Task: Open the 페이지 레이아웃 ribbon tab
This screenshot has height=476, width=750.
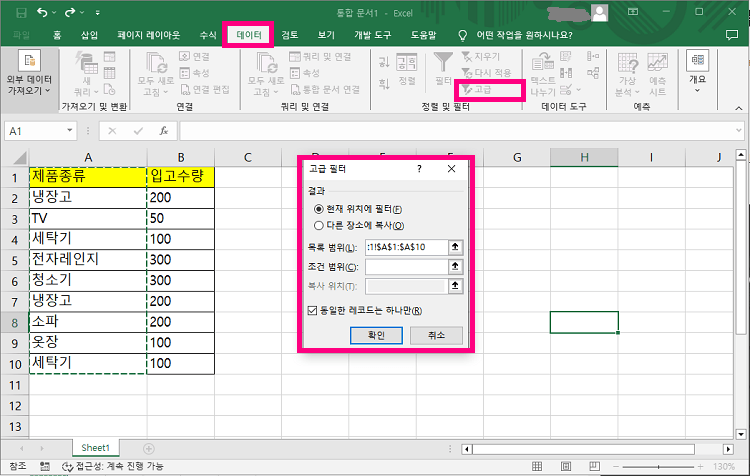Action: [x=148, y=35]
